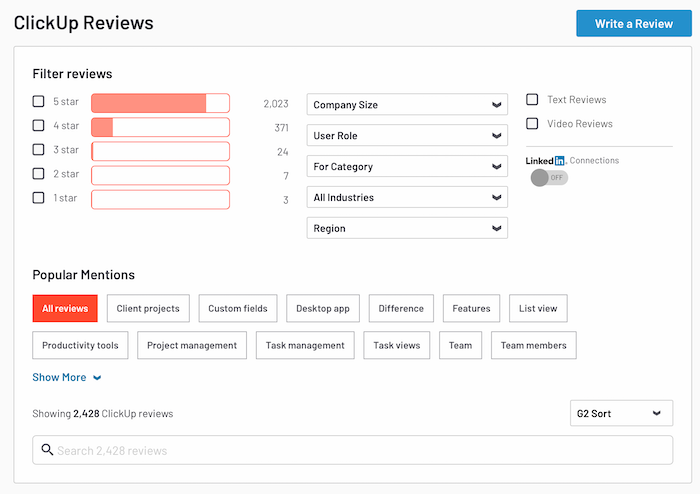Click the 24 three-star count

click(283, 152)
